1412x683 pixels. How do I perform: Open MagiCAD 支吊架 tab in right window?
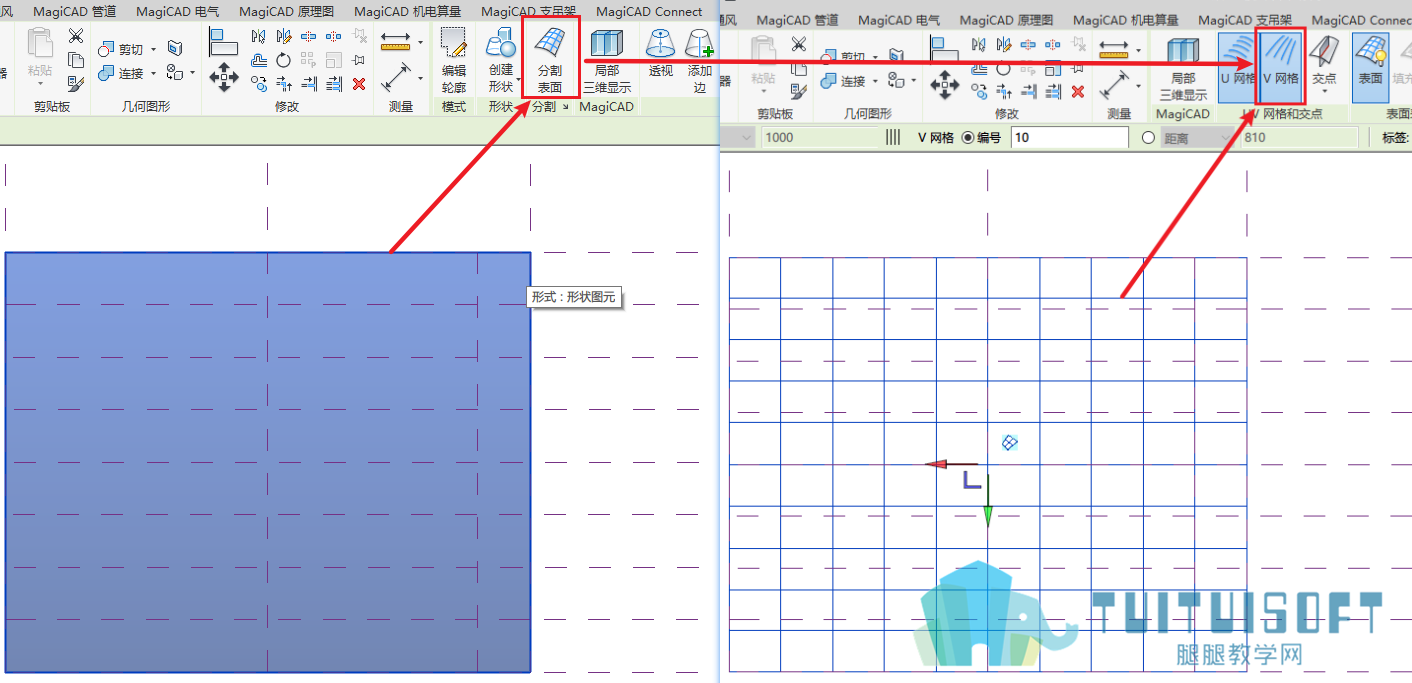pyautogui.click(x=1245, y=20)
